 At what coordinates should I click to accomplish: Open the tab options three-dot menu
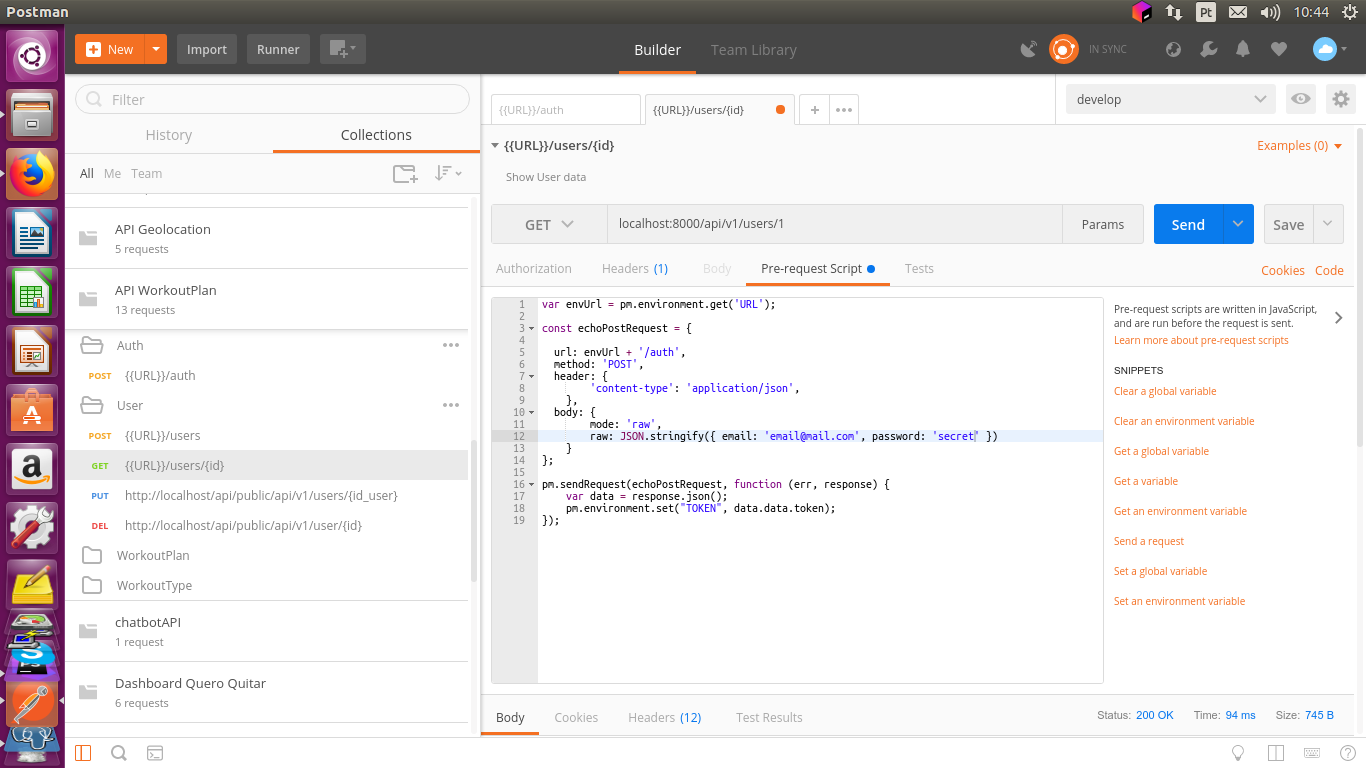click(844, 110)
